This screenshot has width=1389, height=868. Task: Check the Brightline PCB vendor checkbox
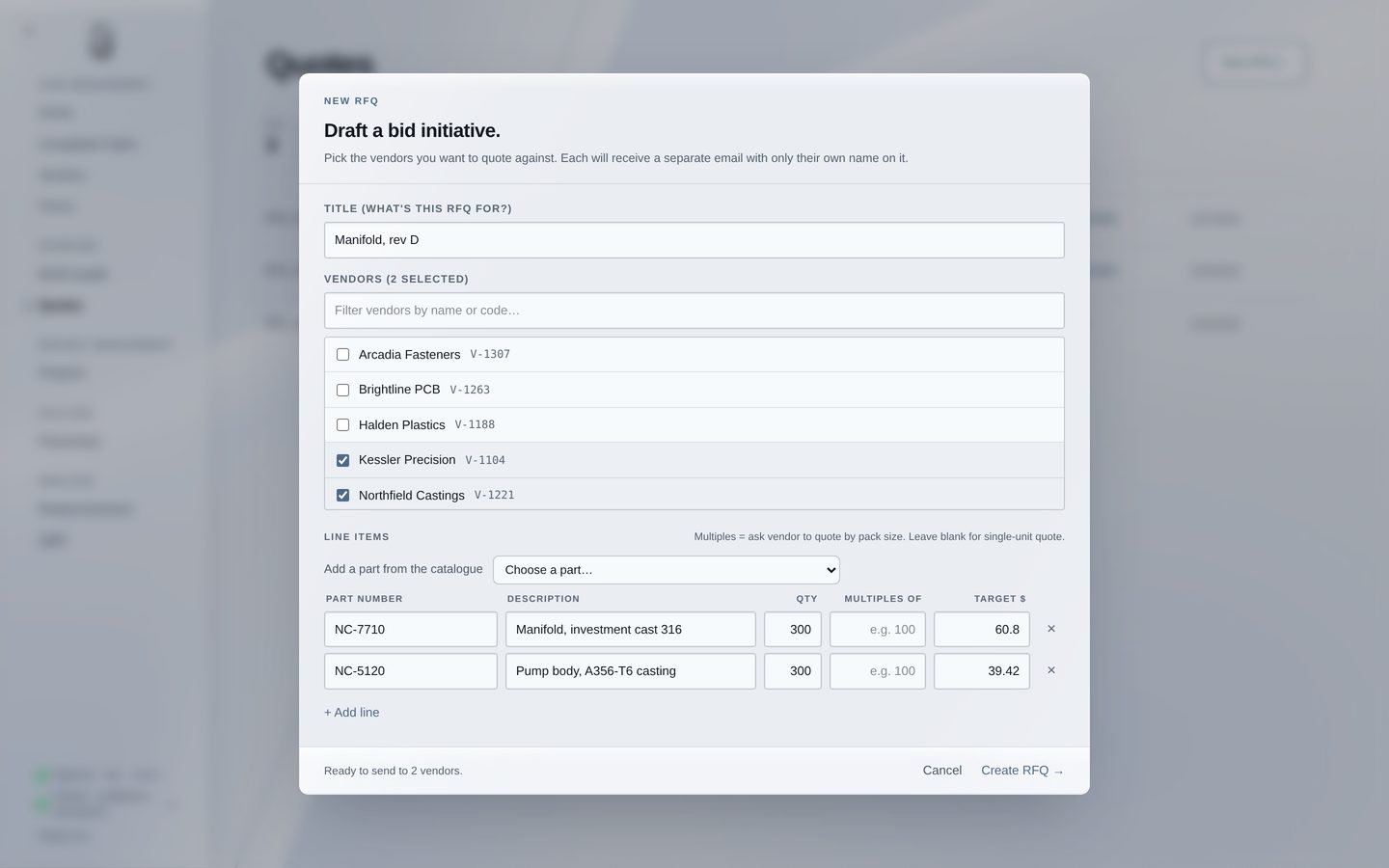pyautogui.click(x=342, y=390)
